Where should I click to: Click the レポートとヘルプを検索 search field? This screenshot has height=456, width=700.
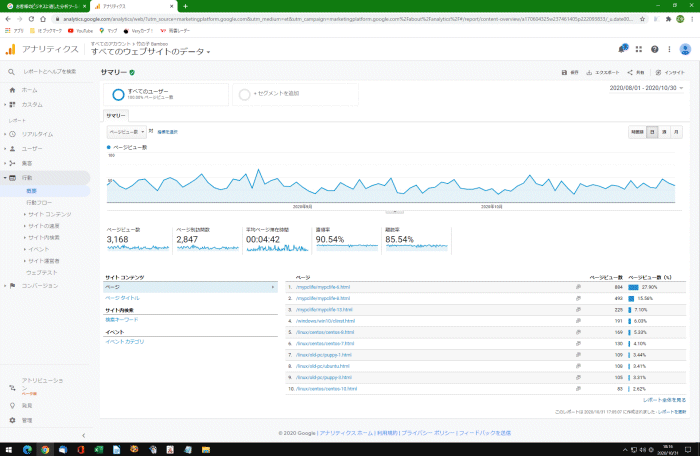pyautogui.click(x=50, y=71)
